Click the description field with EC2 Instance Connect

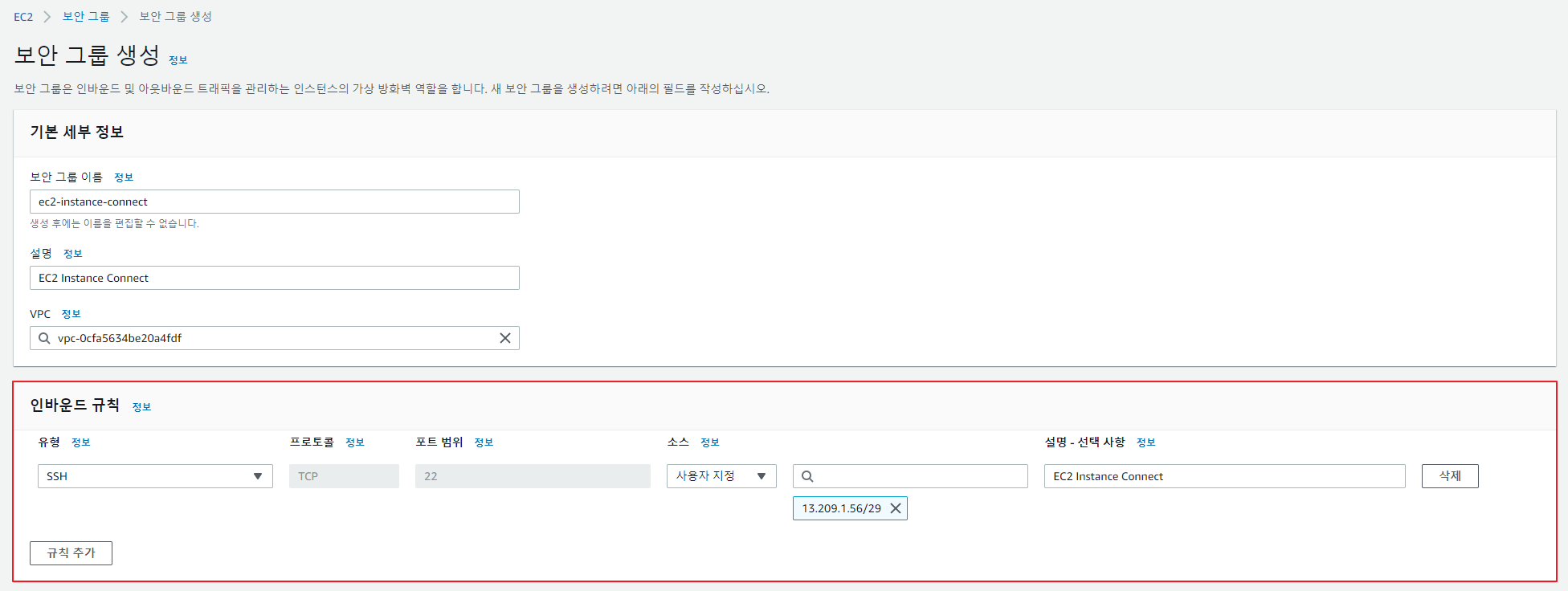pyautogui.click(x=274, y=278)
